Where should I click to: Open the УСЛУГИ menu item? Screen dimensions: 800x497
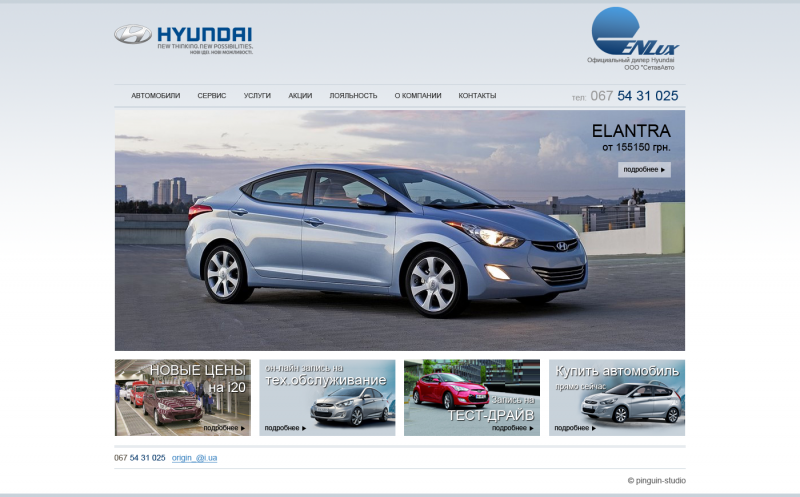[x=257, y=95]
